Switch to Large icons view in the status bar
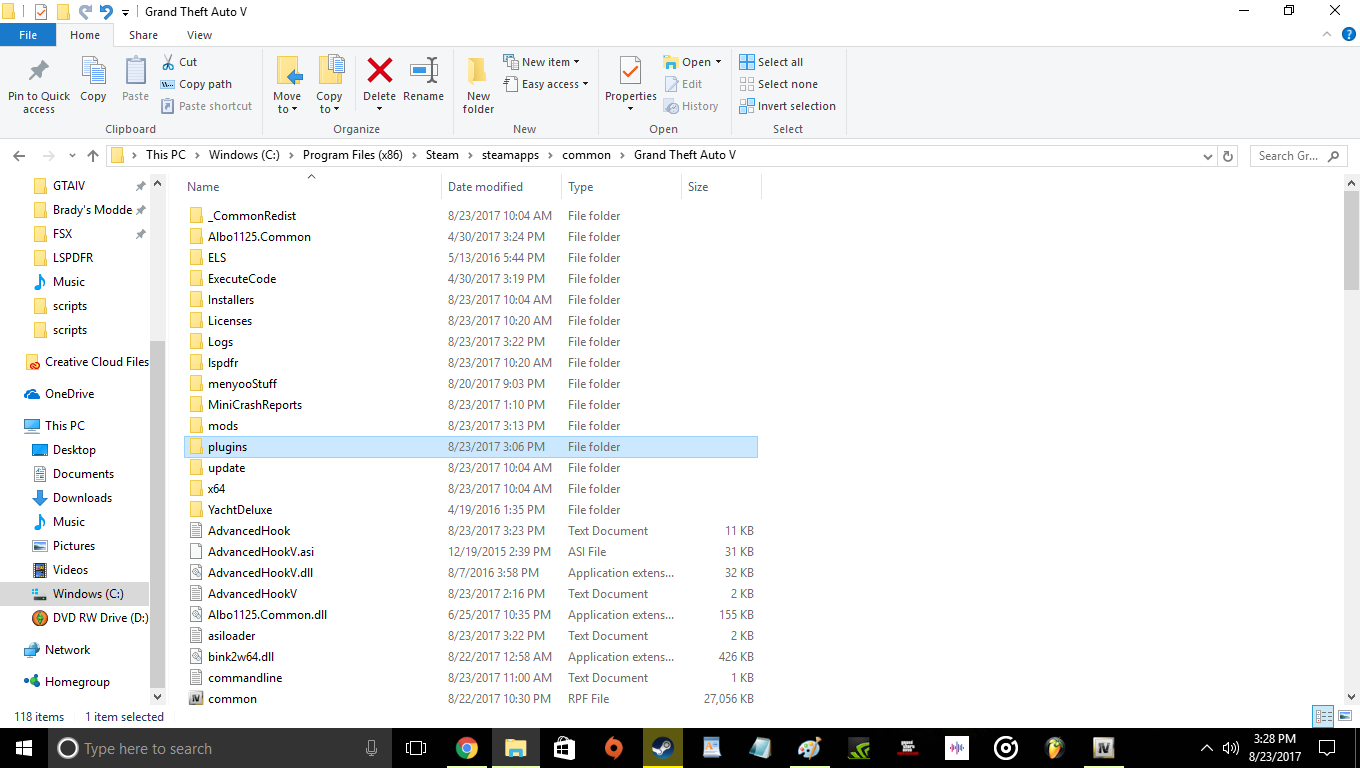1360x768 pixels. pos(1343,716)
